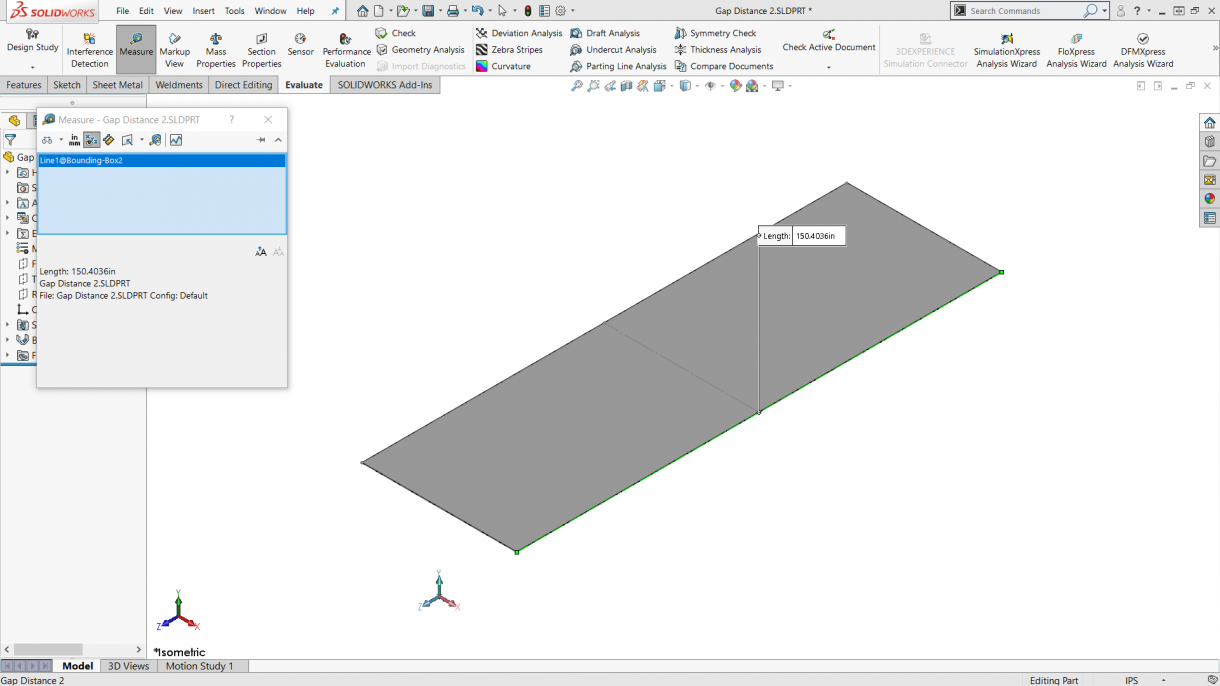This screenshot has width=1220, height=686.
Task: Open Geometry Analysis
Action: tap(420, 50)
